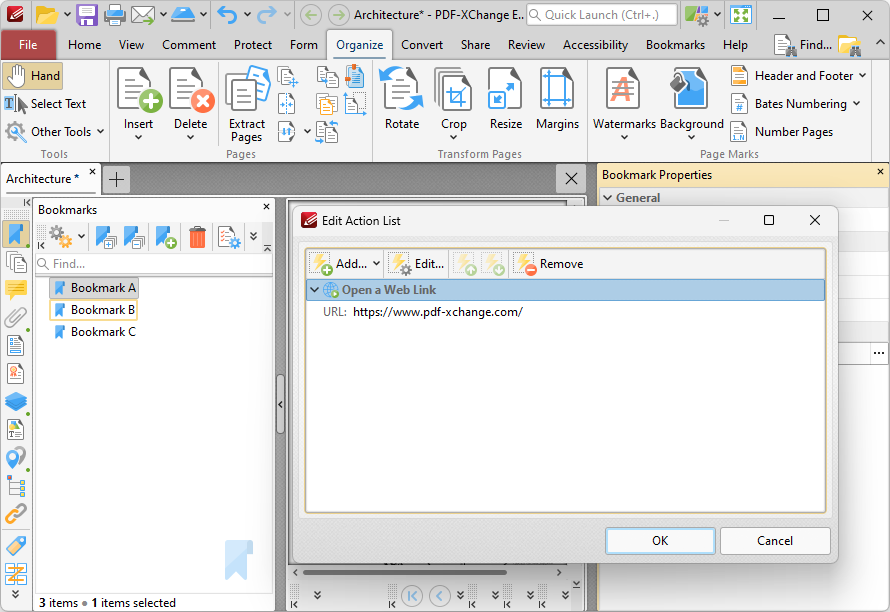Click the Resize pages icon
Viewport: 890px width, 612px height.
[505, 90]
